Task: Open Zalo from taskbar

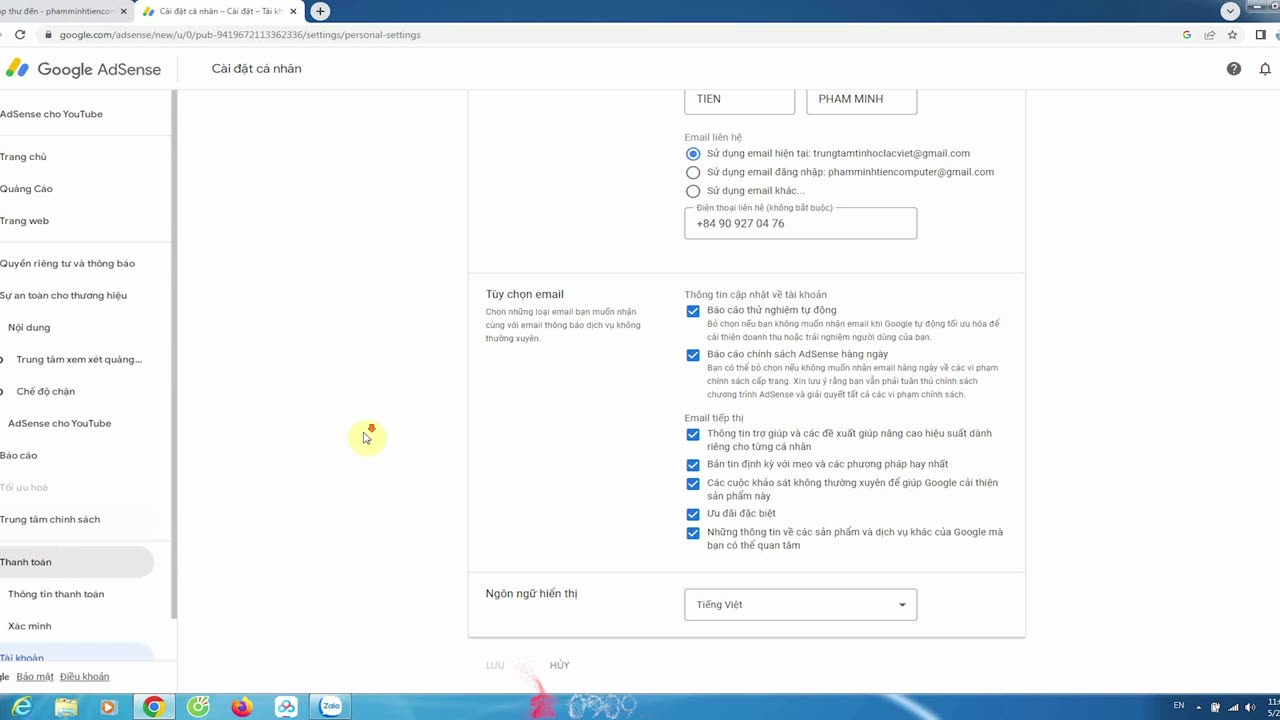Action: tap(330, 707)
